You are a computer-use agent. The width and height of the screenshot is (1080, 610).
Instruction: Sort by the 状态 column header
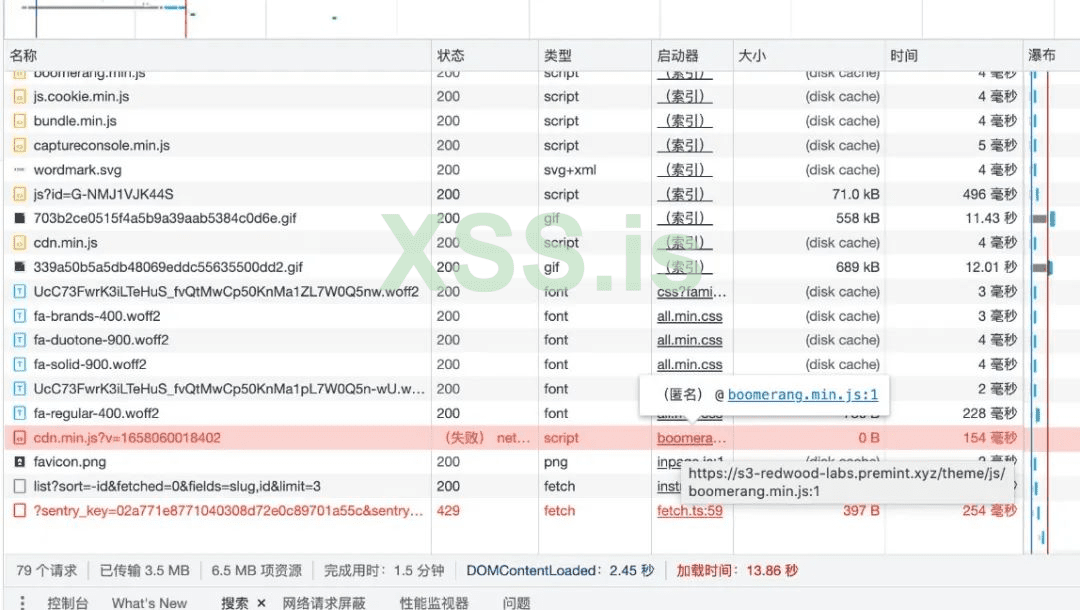(485, 56)
